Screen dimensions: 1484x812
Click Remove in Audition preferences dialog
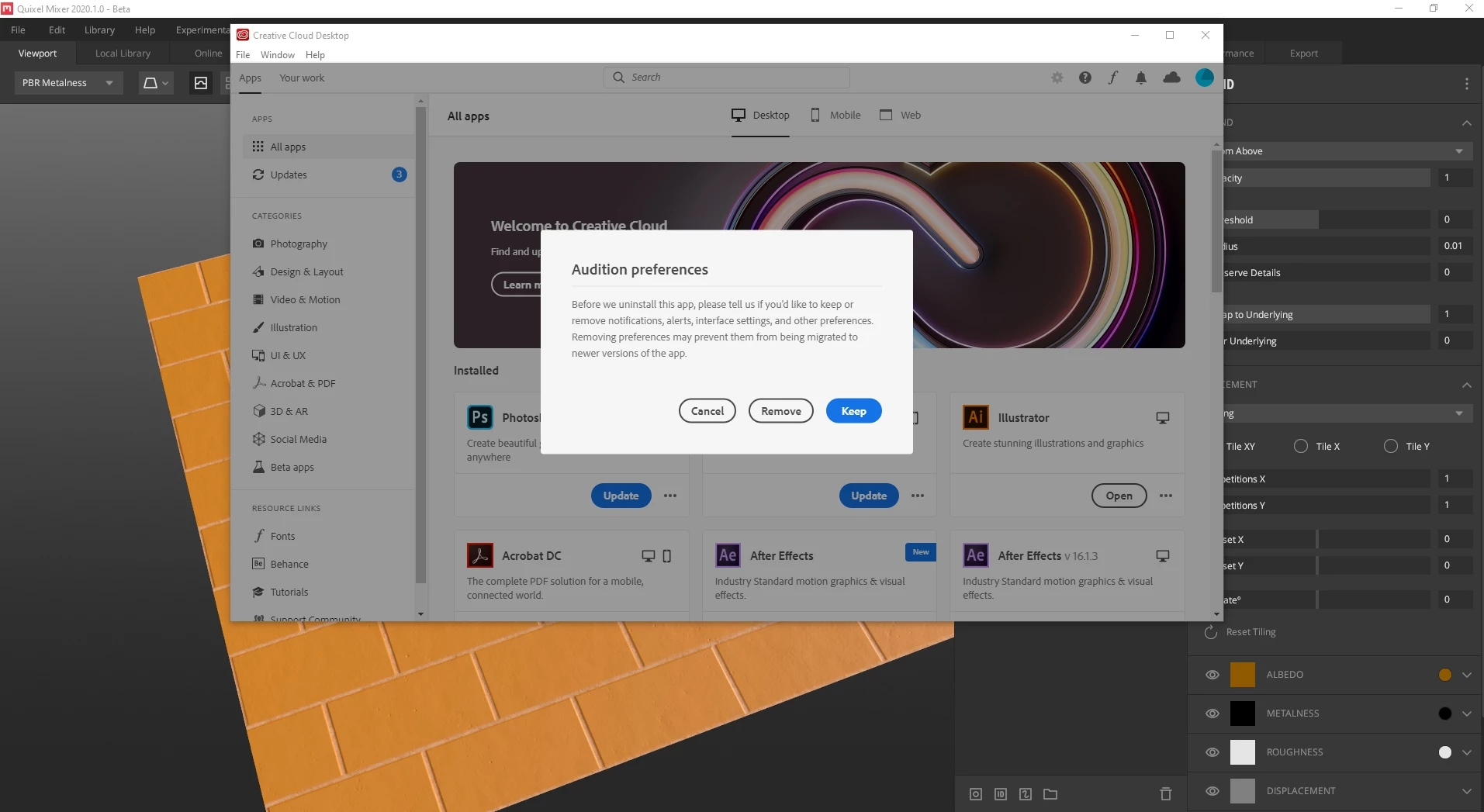[x=780, y=411]
